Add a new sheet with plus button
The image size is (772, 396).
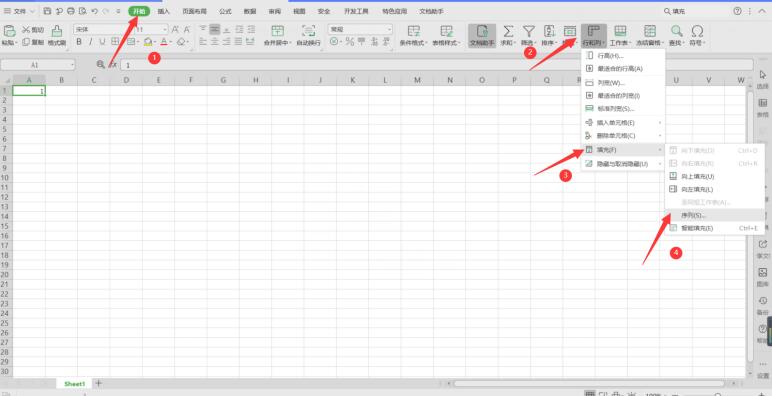[98, 383]
